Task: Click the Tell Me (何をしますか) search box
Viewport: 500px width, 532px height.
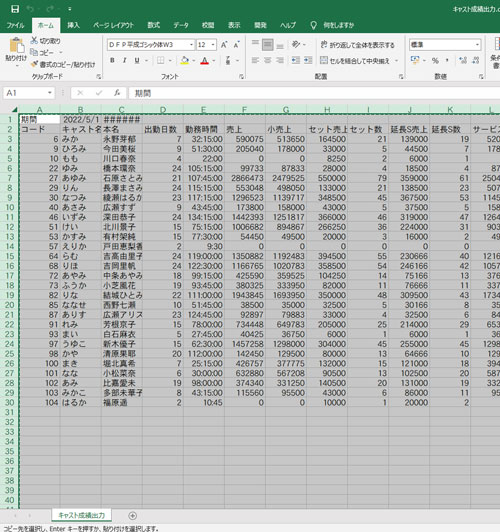Action: 332,25
